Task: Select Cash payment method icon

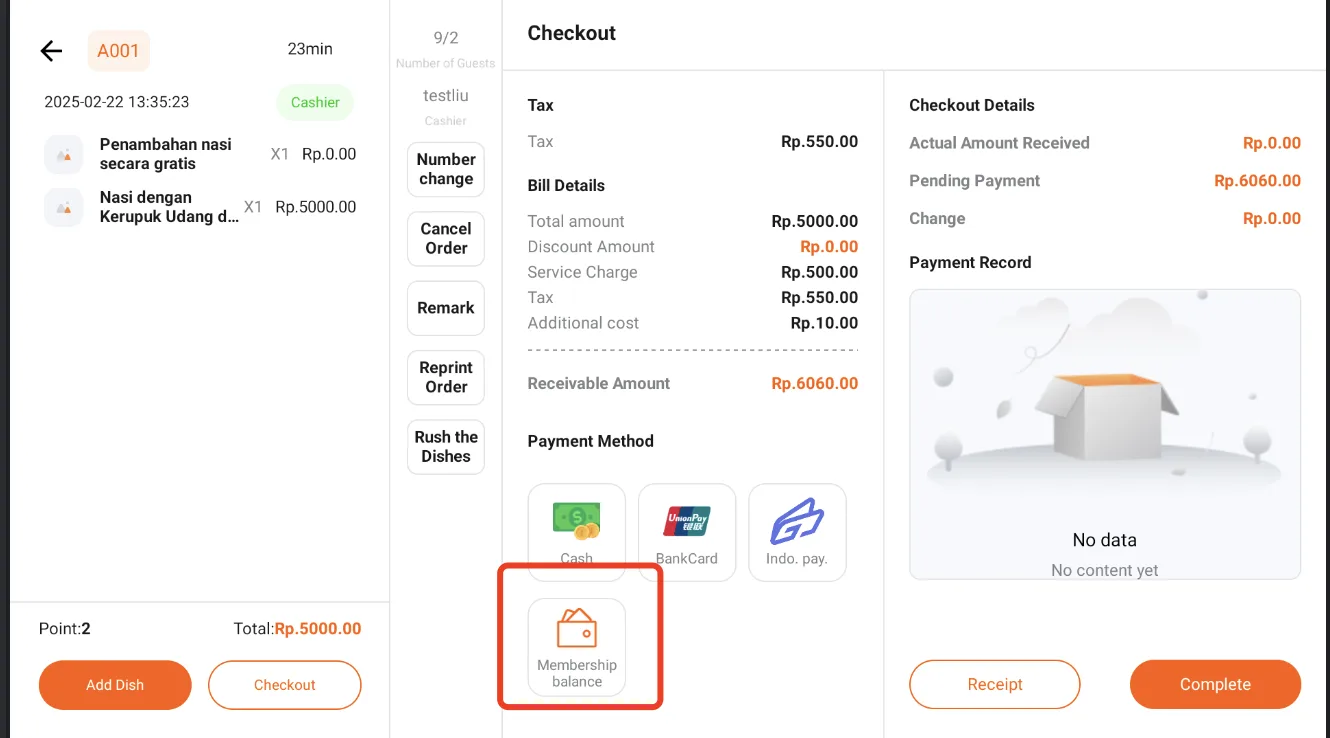Action: pyautogui.click(x=576, y=520)
